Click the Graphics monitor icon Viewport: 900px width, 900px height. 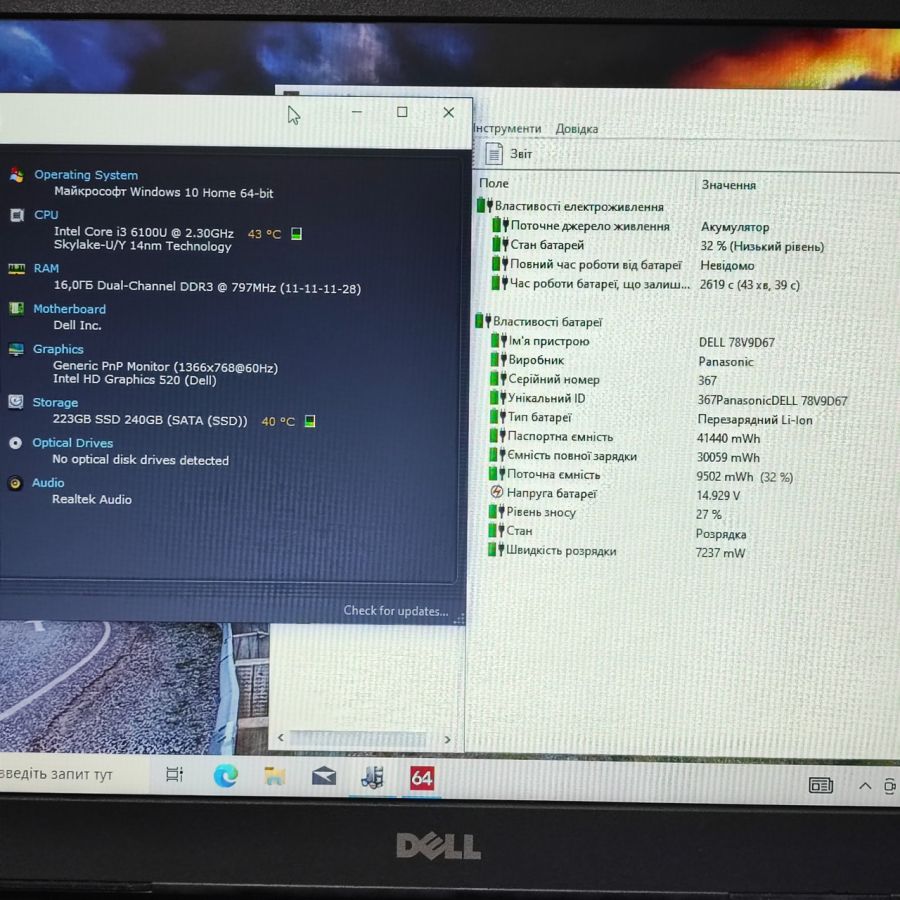pyautogui.click(x=16, y=349)
